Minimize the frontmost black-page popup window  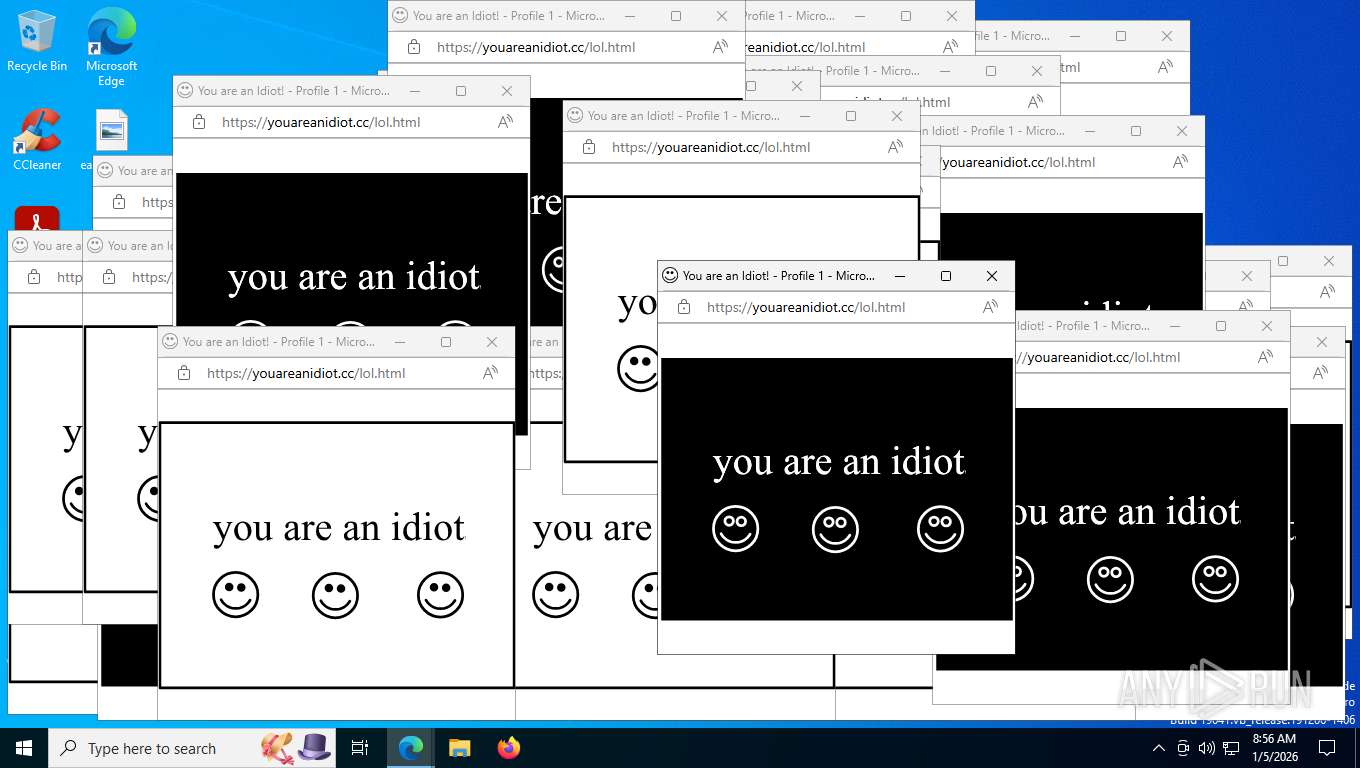point(900,276)
